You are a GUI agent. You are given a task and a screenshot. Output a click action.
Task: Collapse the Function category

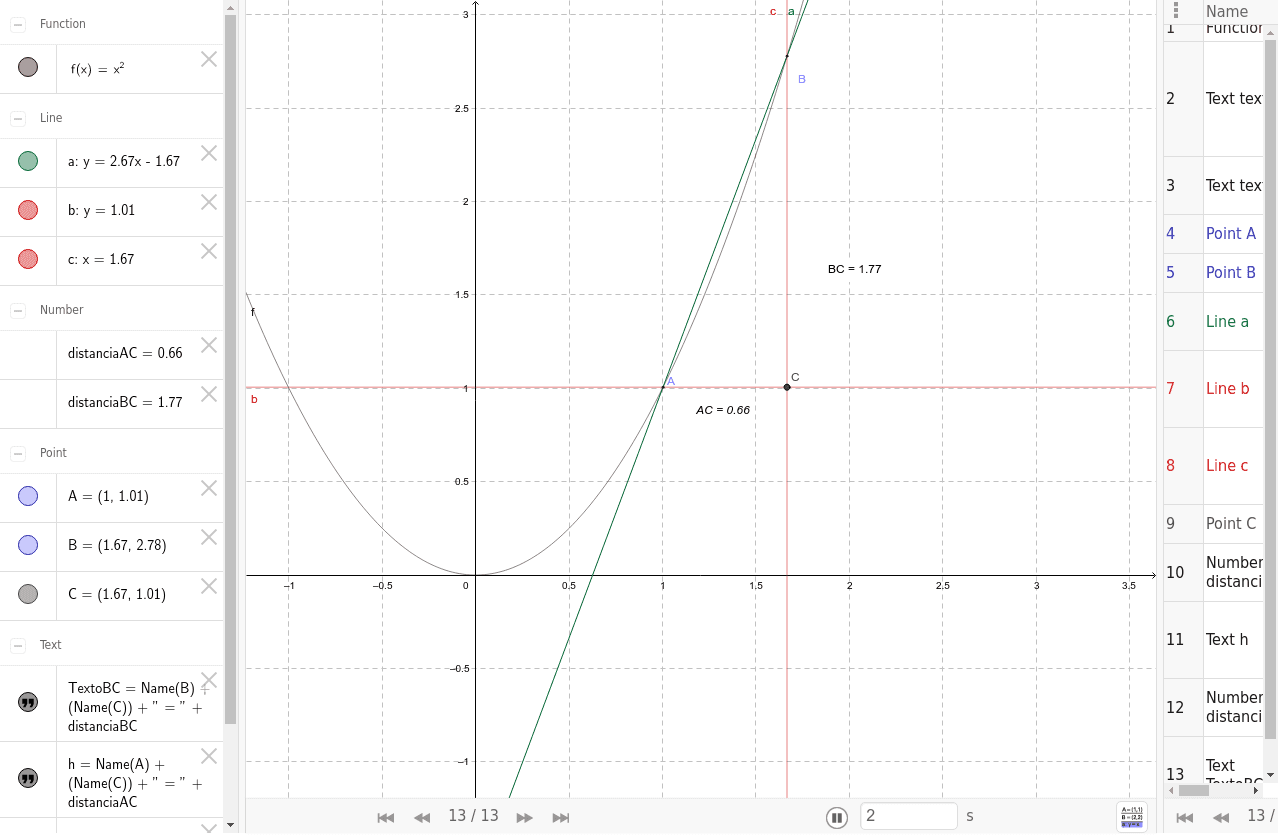(x=18, y=24)
